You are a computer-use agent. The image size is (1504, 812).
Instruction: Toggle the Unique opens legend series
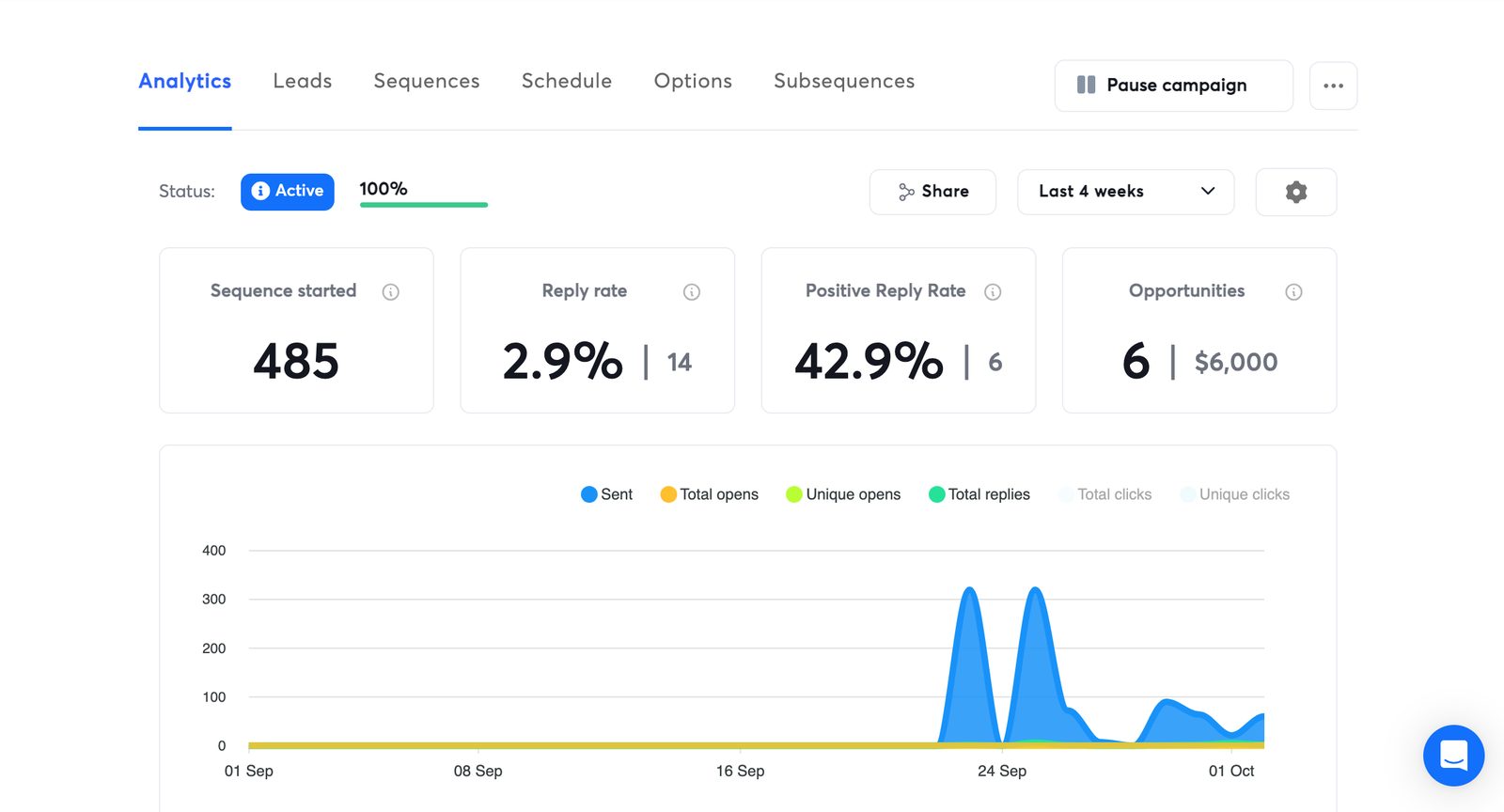point(843,494)
